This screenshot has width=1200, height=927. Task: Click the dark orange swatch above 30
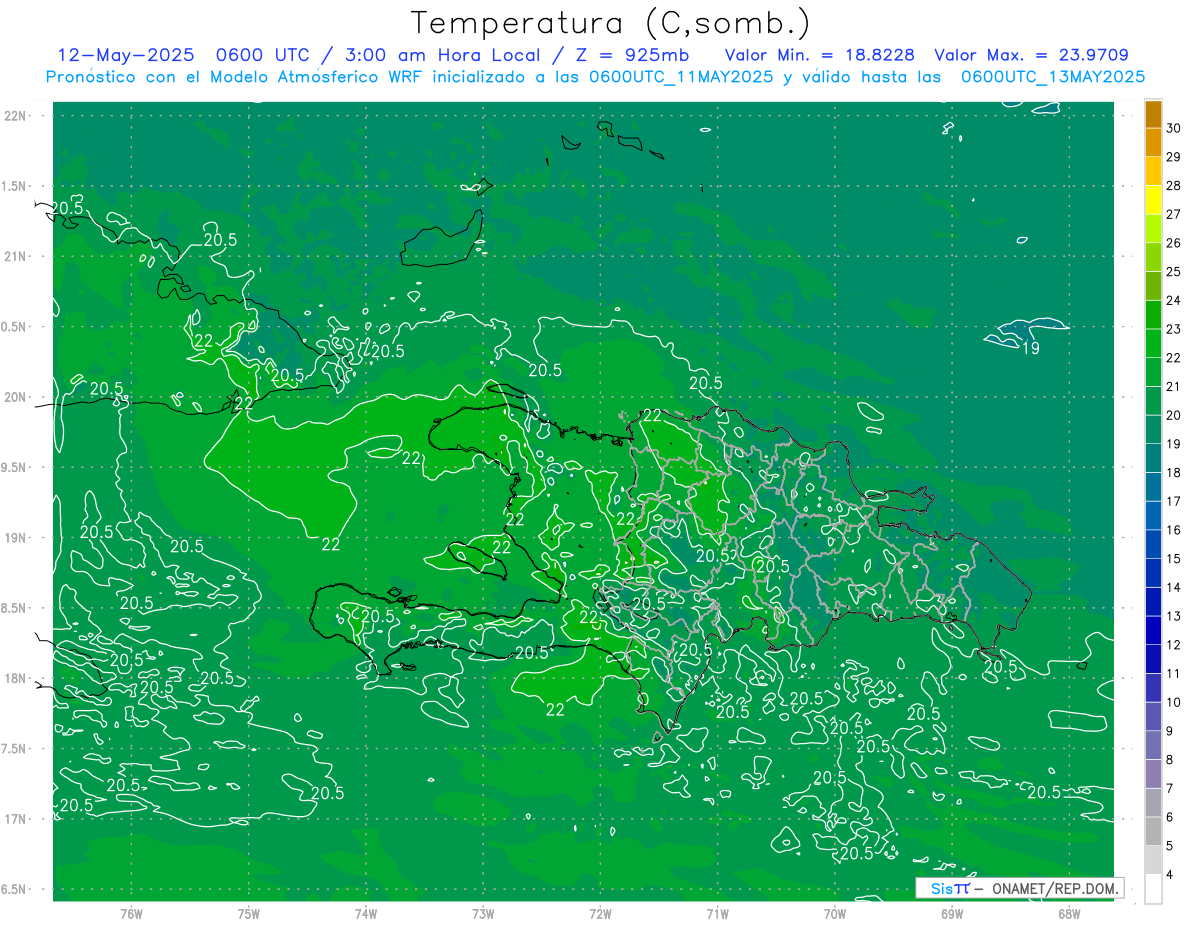pos(1153,114)
